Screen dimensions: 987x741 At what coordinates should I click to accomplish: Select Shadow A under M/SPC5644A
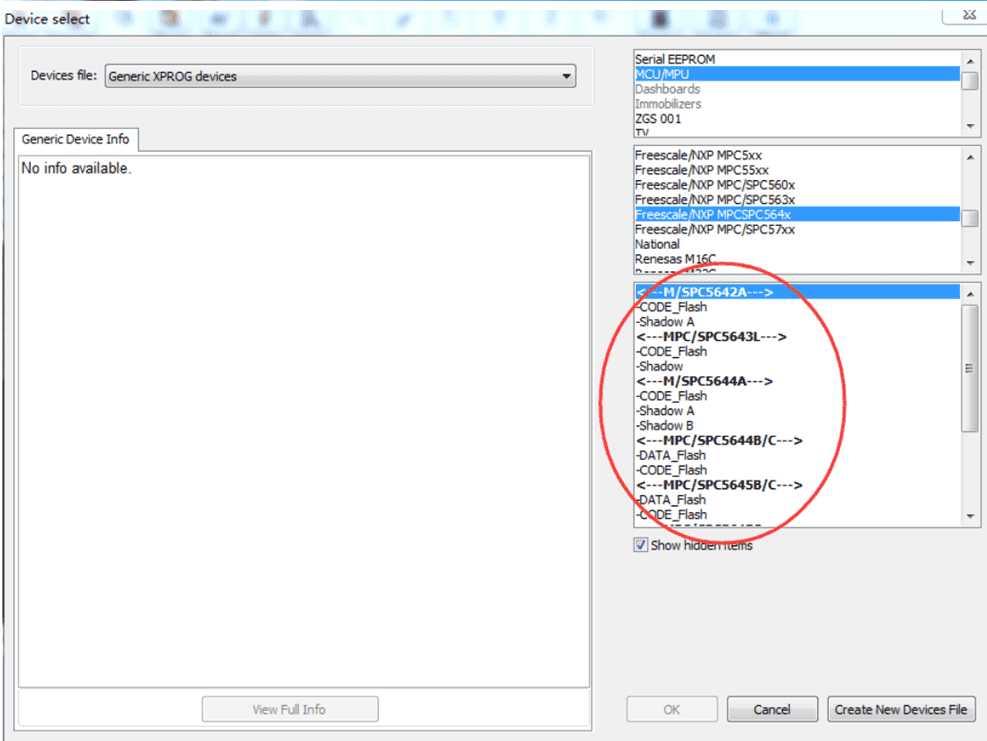pyautogui.click(x=797, y=411)
